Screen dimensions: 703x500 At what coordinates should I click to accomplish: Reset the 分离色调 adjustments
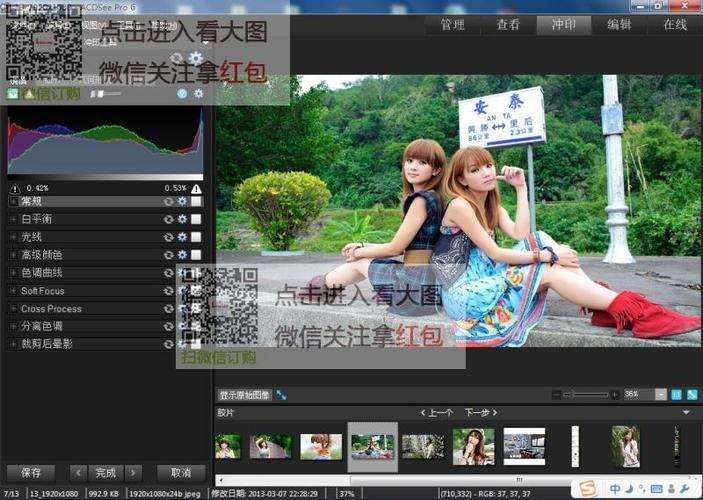[169, 326]
